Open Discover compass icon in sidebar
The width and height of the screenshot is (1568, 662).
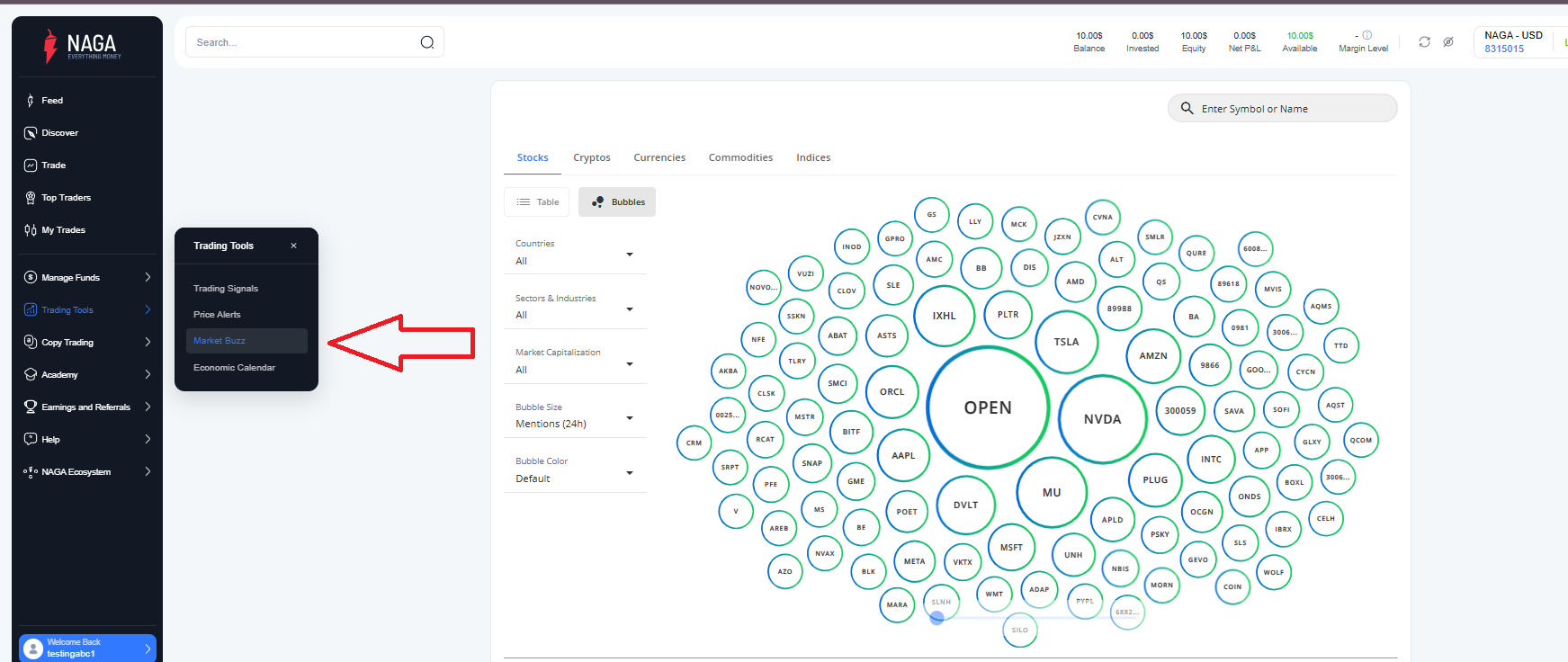click(31, 133)
